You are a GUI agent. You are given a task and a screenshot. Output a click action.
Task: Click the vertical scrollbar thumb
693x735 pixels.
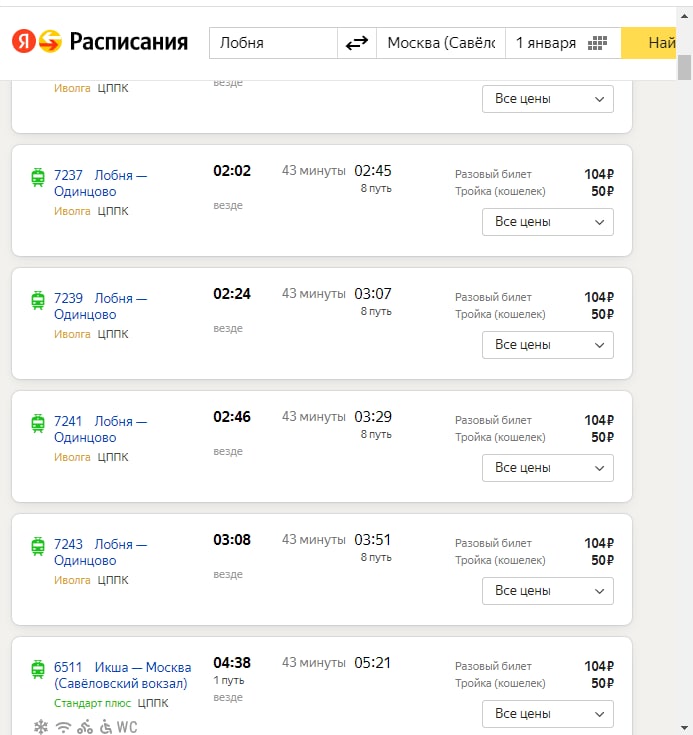click(684, 68)
